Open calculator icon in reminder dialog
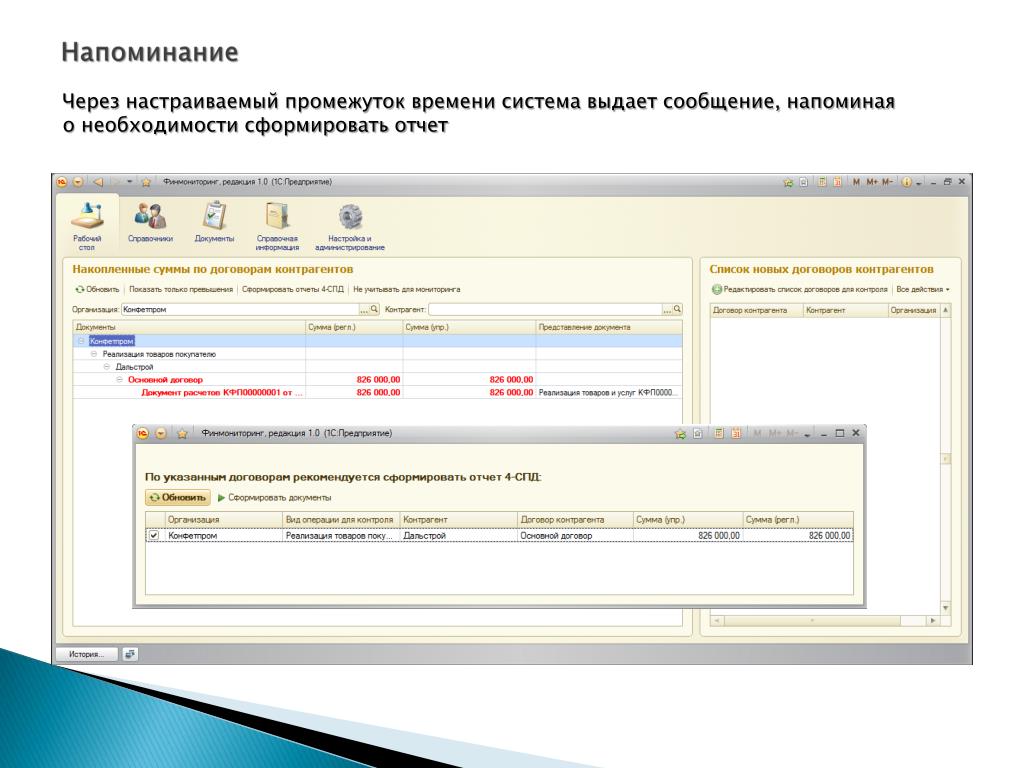Image resolution: width=1024 pixels, height=768 pixels. click(x=719, y=433)
